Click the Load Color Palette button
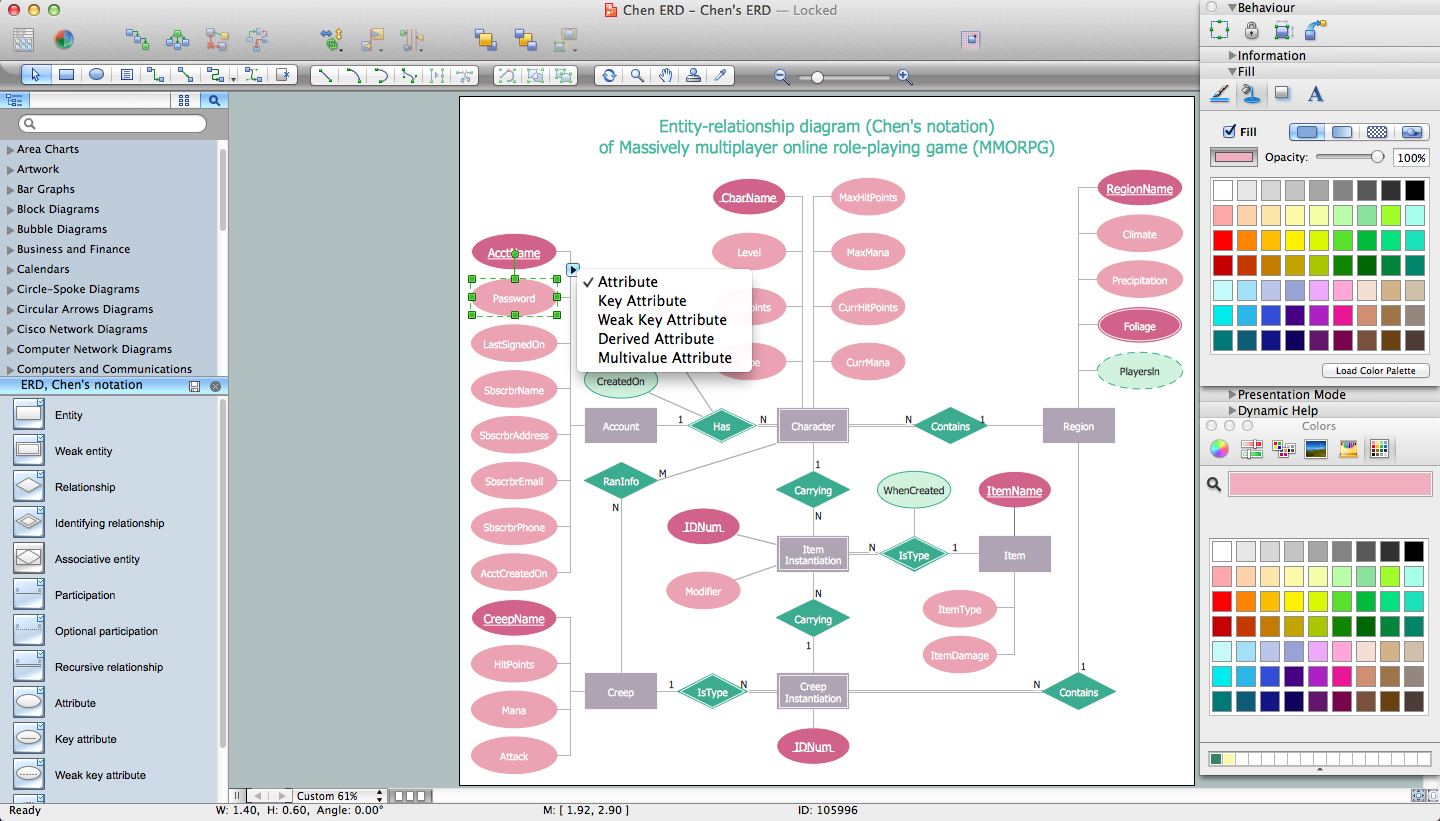1440x821 pixels. pyautogui.click(x=1375, y=371)
